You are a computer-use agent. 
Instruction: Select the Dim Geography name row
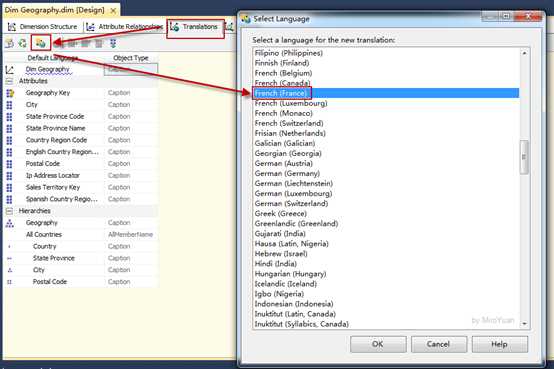pyautogui.click(x=48, y=69)
